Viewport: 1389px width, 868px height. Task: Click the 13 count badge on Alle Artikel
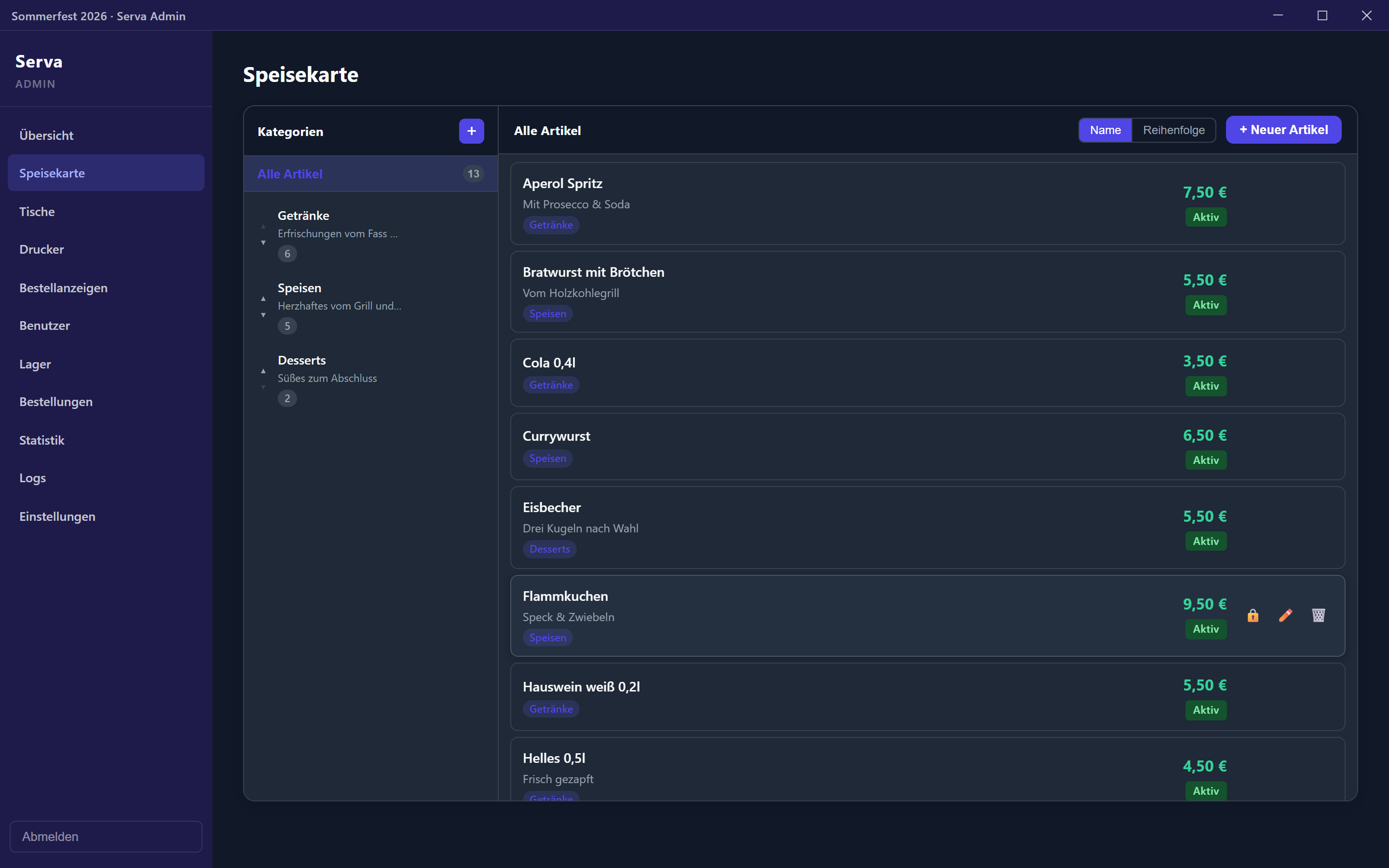click(x=473, y=174)
